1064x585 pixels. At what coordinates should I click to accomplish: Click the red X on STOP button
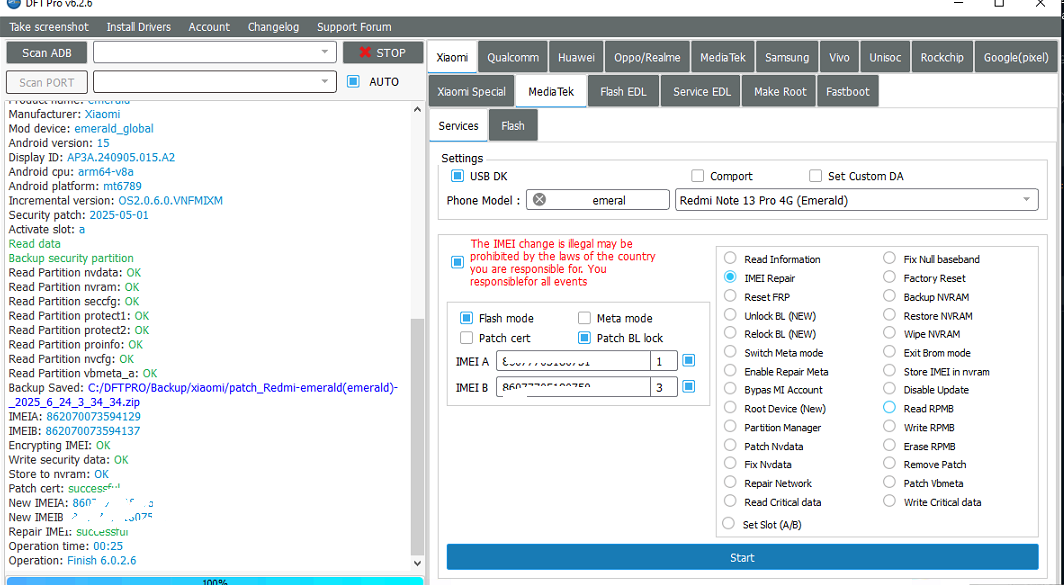click(x=365, y=53)
